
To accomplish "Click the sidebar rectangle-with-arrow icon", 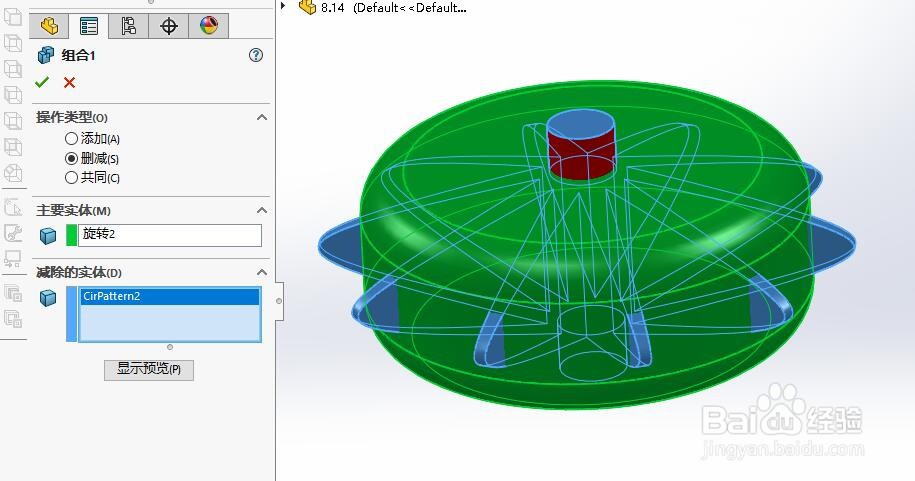I will pos(13,259).
